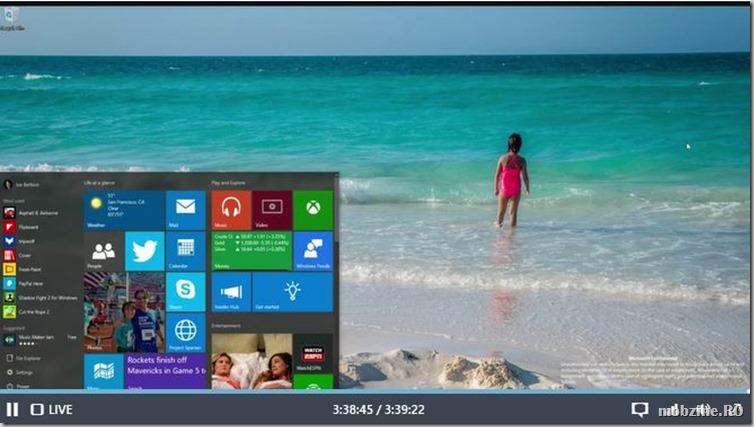Open the Music headphones tile

[231, 210]
